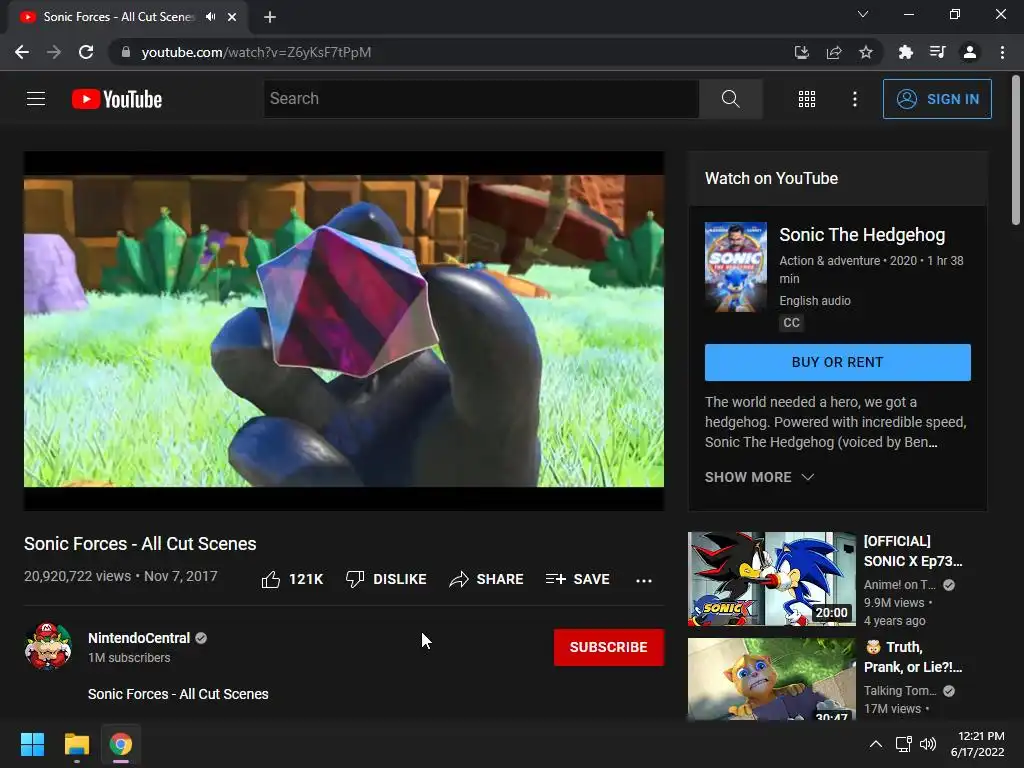Screen dimensions: 1024x768
Task: Go back in browser history
Action: tap(22, 52)
